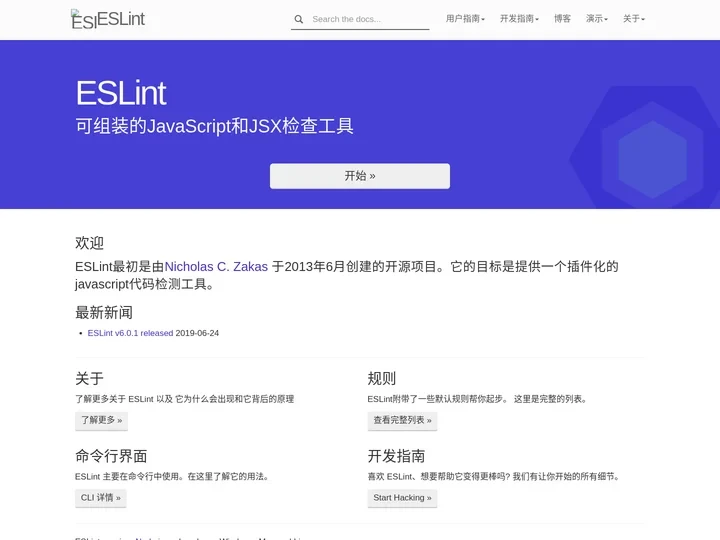
Task: Click the 开始 » button
Action: point(360,176)
